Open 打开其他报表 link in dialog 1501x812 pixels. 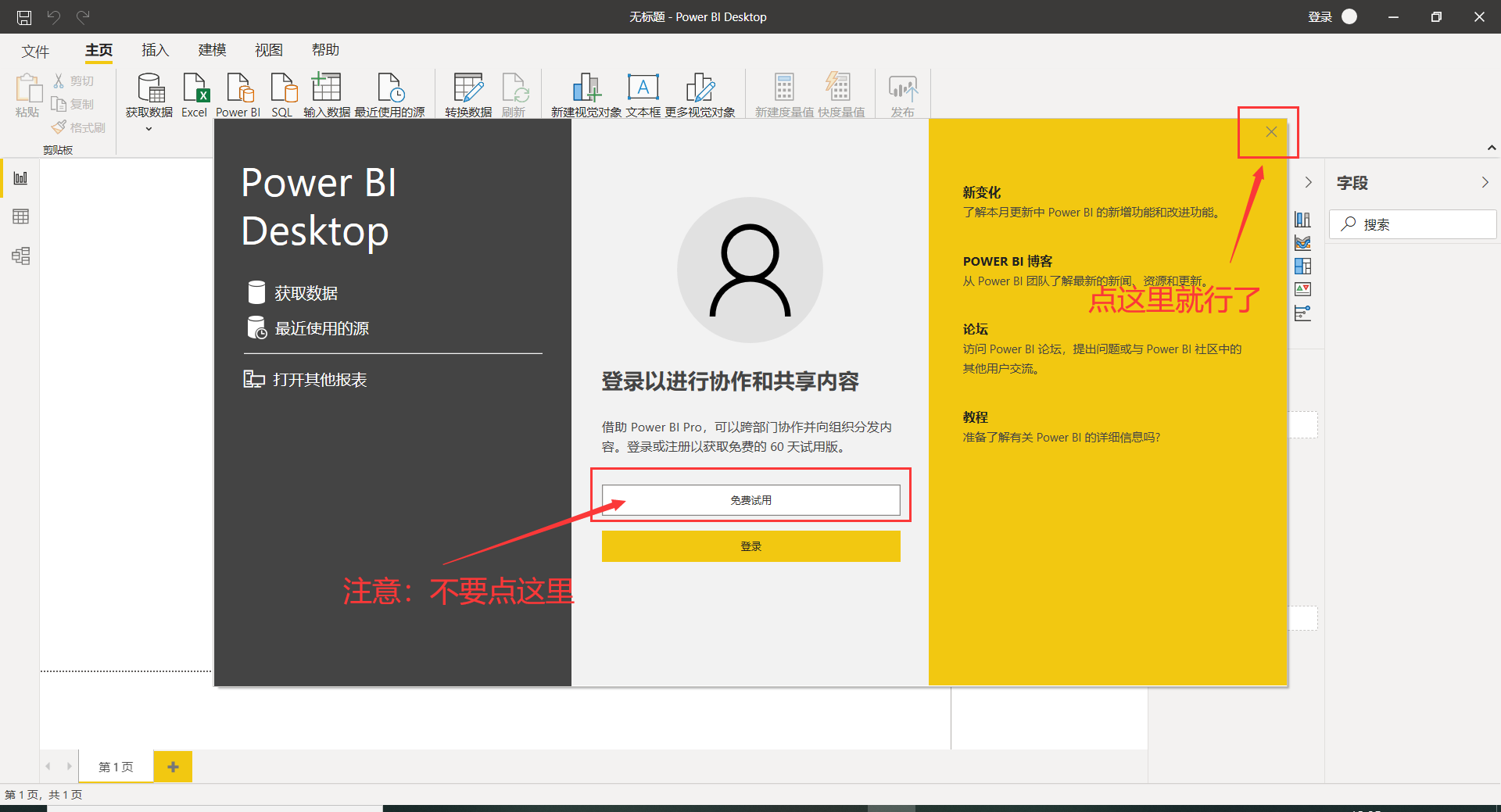pyautogui.click(x=319, y=379)
